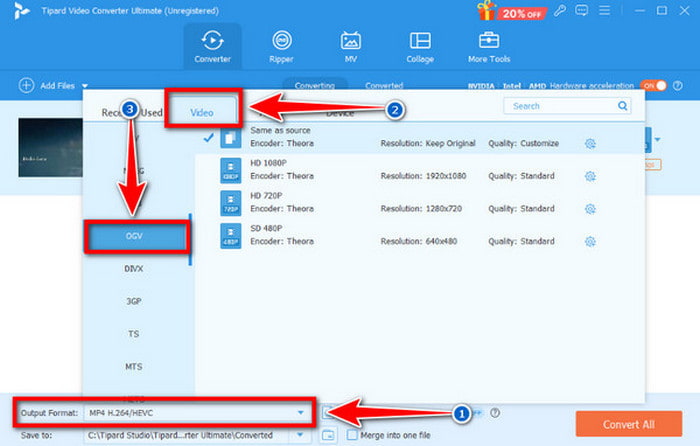Click the video file thumbnail

50,147
